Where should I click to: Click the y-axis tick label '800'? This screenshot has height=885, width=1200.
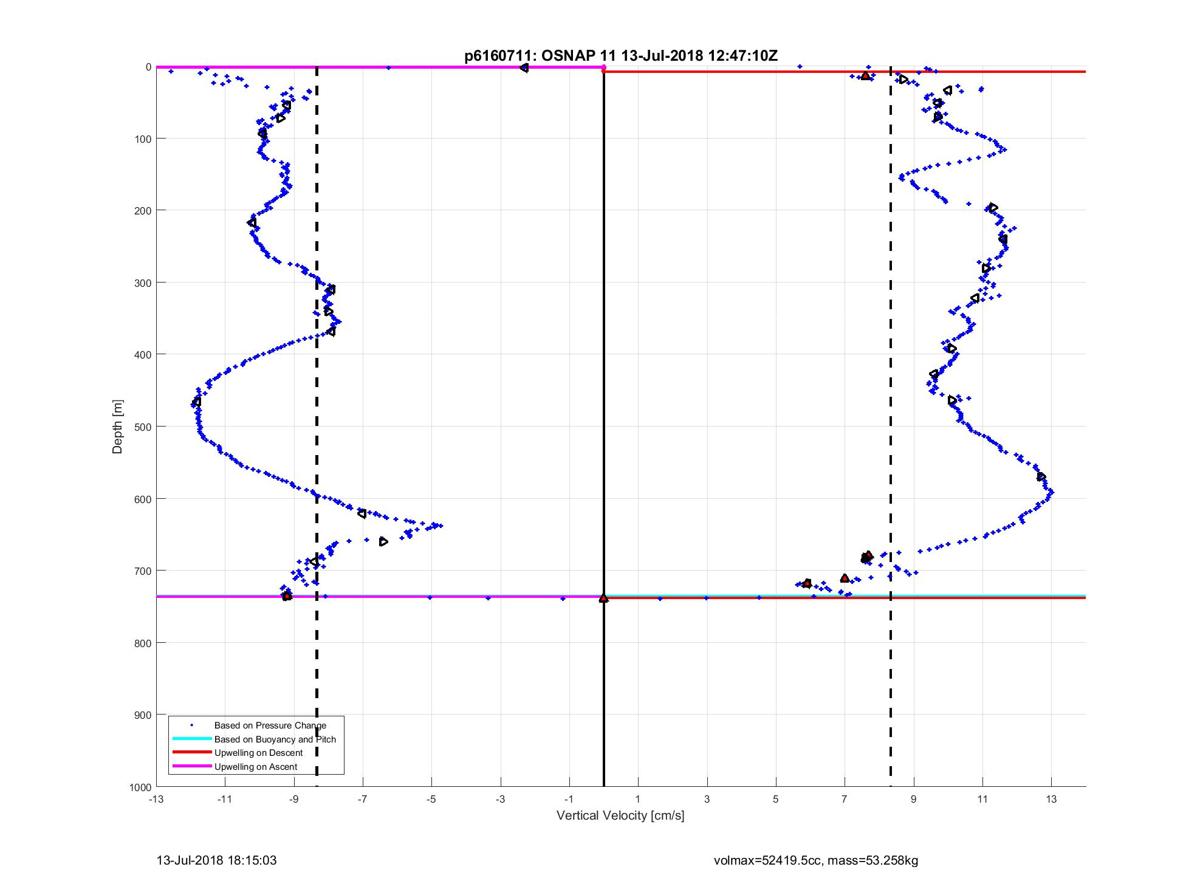(x=142, y=643)
